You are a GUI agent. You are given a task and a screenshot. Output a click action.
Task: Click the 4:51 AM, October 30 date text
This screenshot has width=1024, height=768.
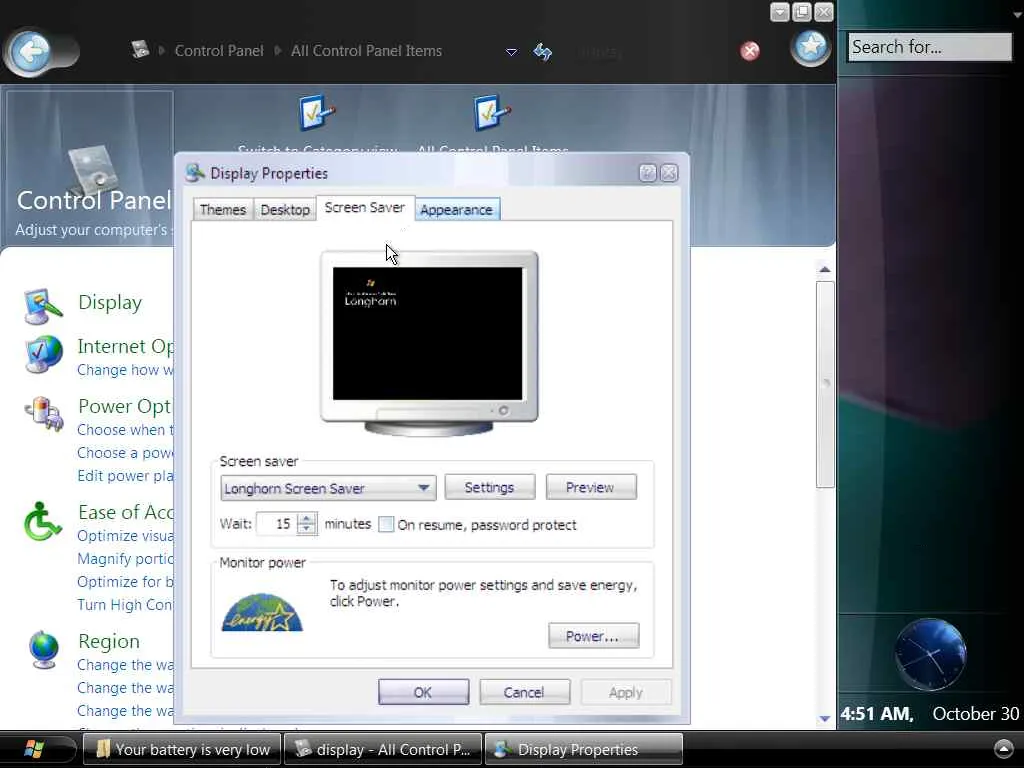coord(929,713)
